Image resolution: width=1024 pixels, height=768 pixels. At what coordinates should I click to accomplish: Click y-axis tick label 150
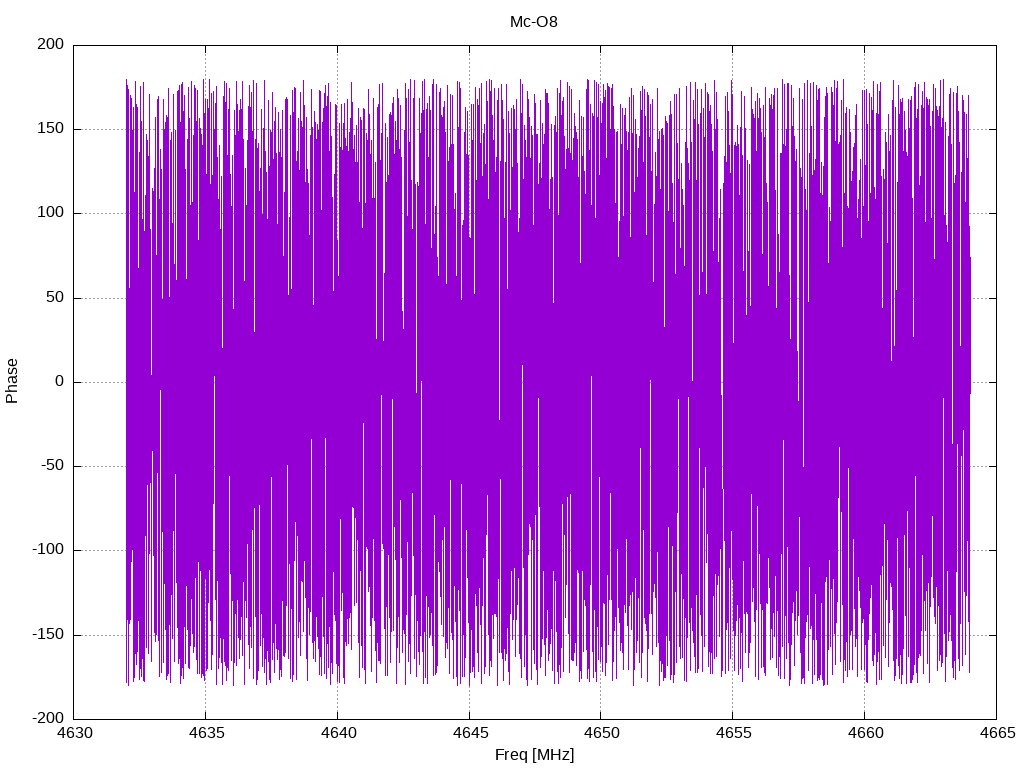51,129
